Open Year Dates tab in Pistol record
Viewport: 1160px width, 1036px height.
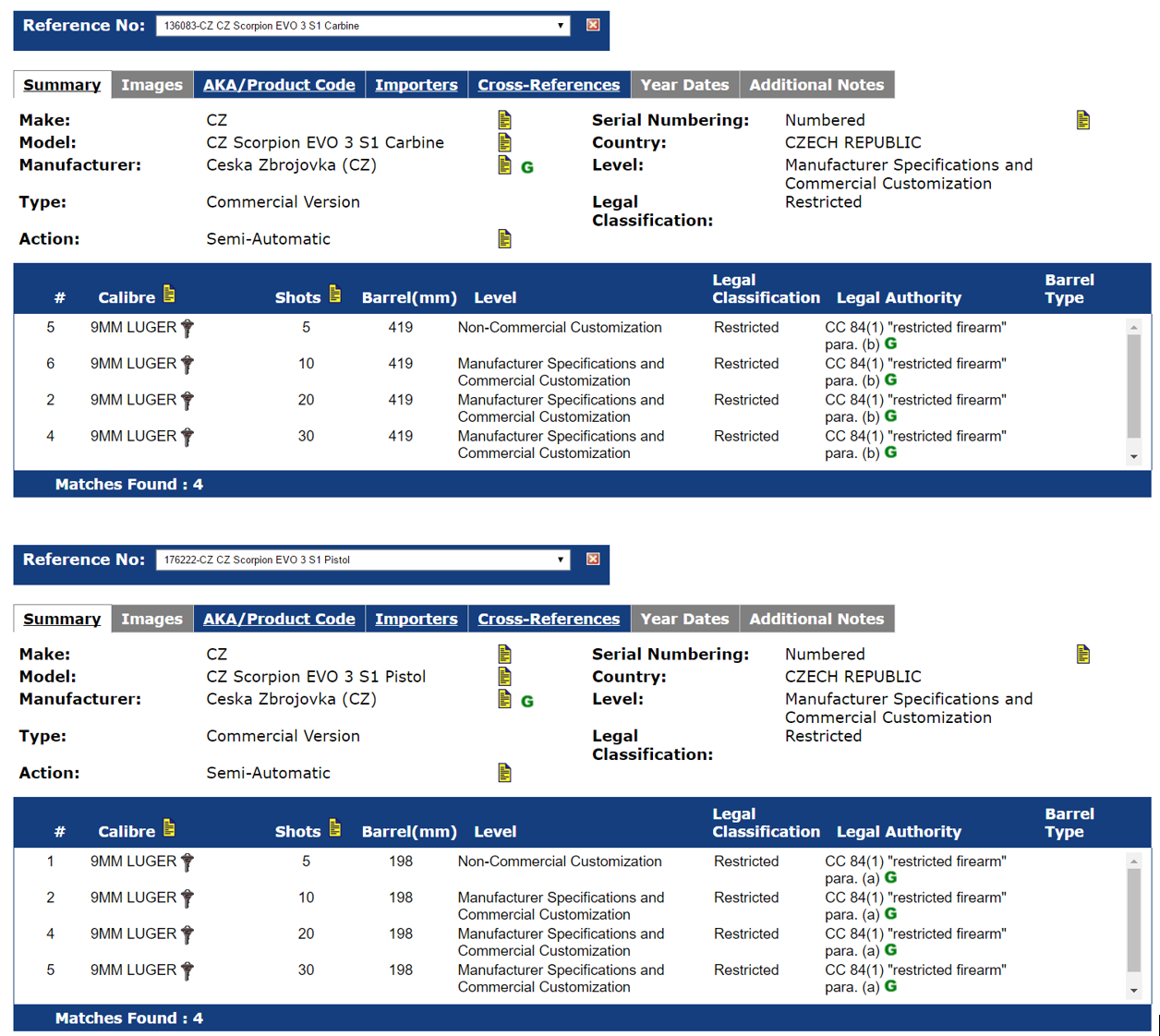[684, 619]
